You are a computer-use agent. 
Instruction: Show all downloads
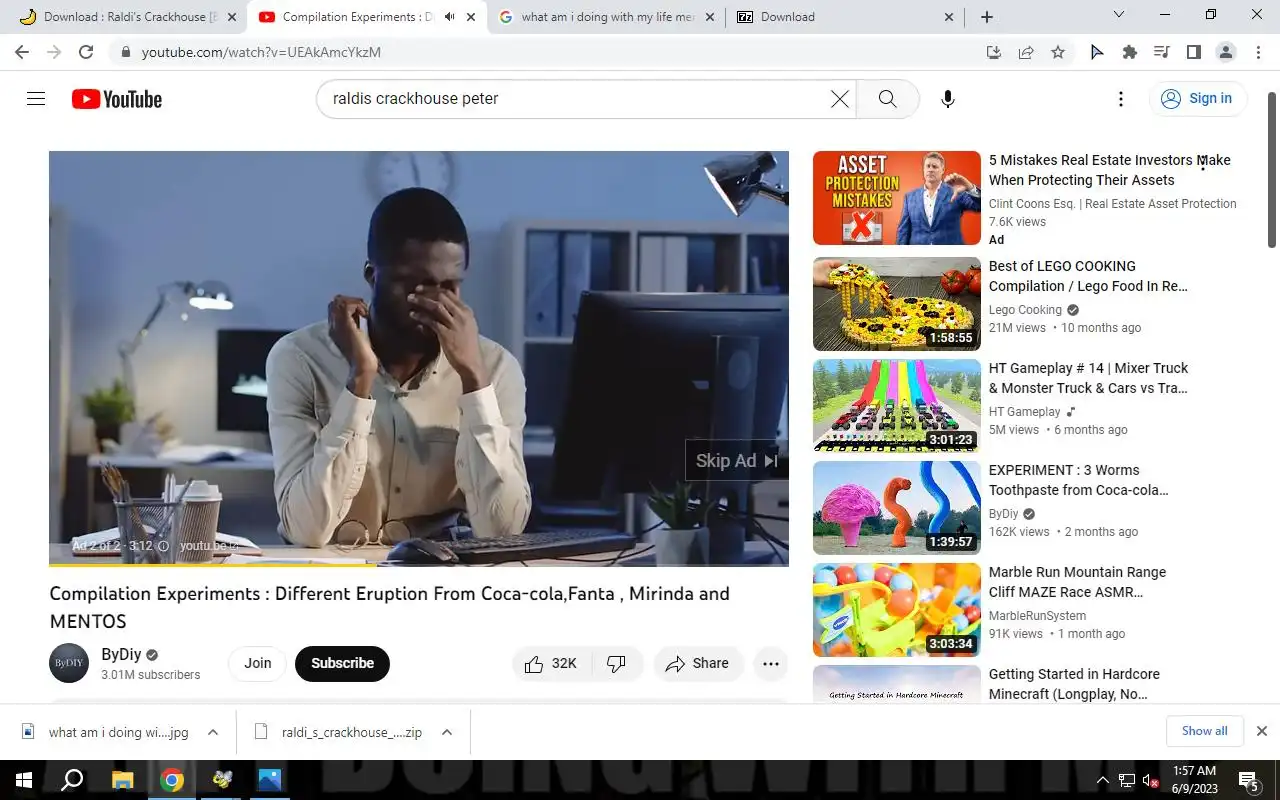(x=1204, y=731)
